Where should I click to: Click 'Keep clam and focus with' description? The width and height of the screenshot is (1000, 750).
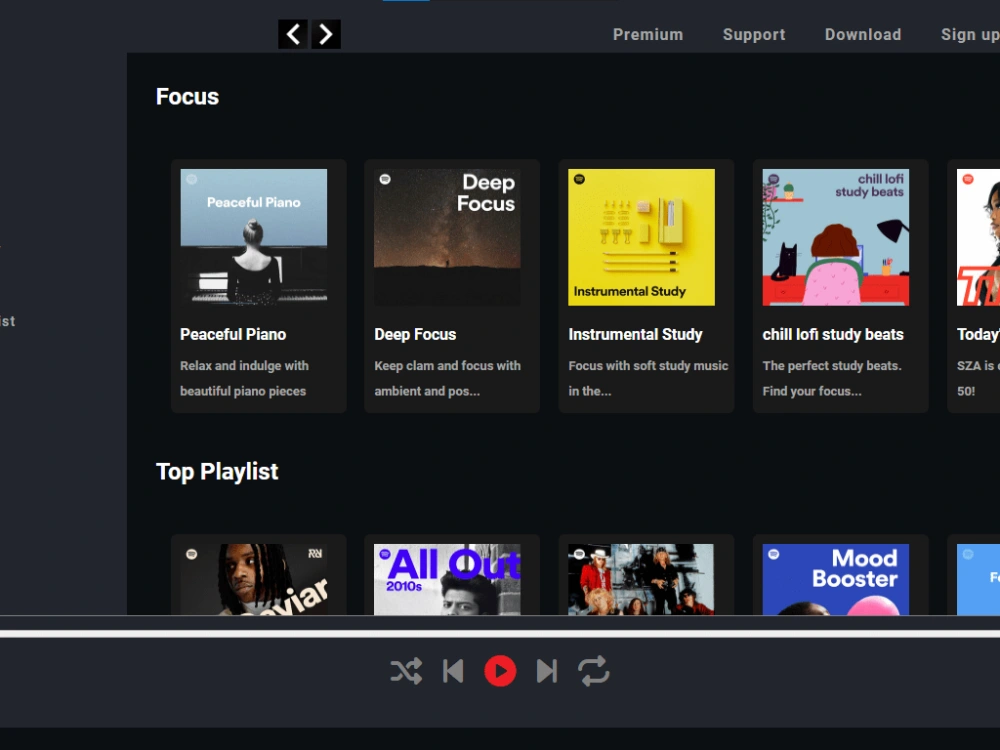point(447,365)
